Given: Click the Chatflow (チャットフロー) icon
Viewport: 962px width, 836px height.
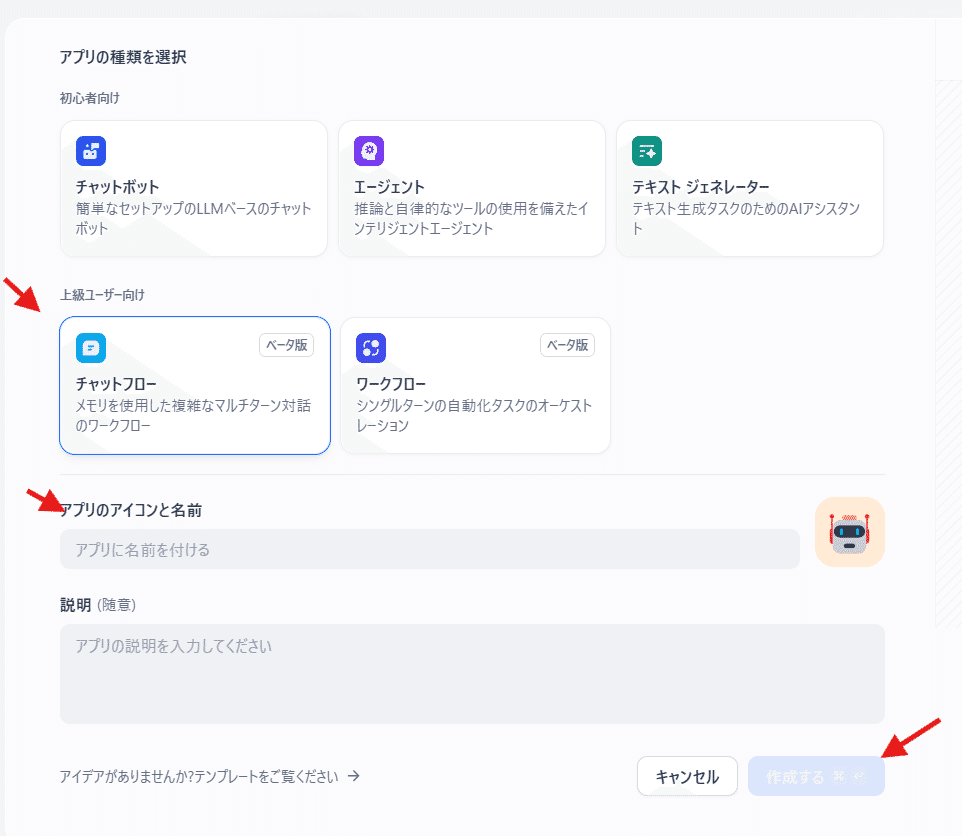Looking at the screenshot, I should (x=91, y=348).
